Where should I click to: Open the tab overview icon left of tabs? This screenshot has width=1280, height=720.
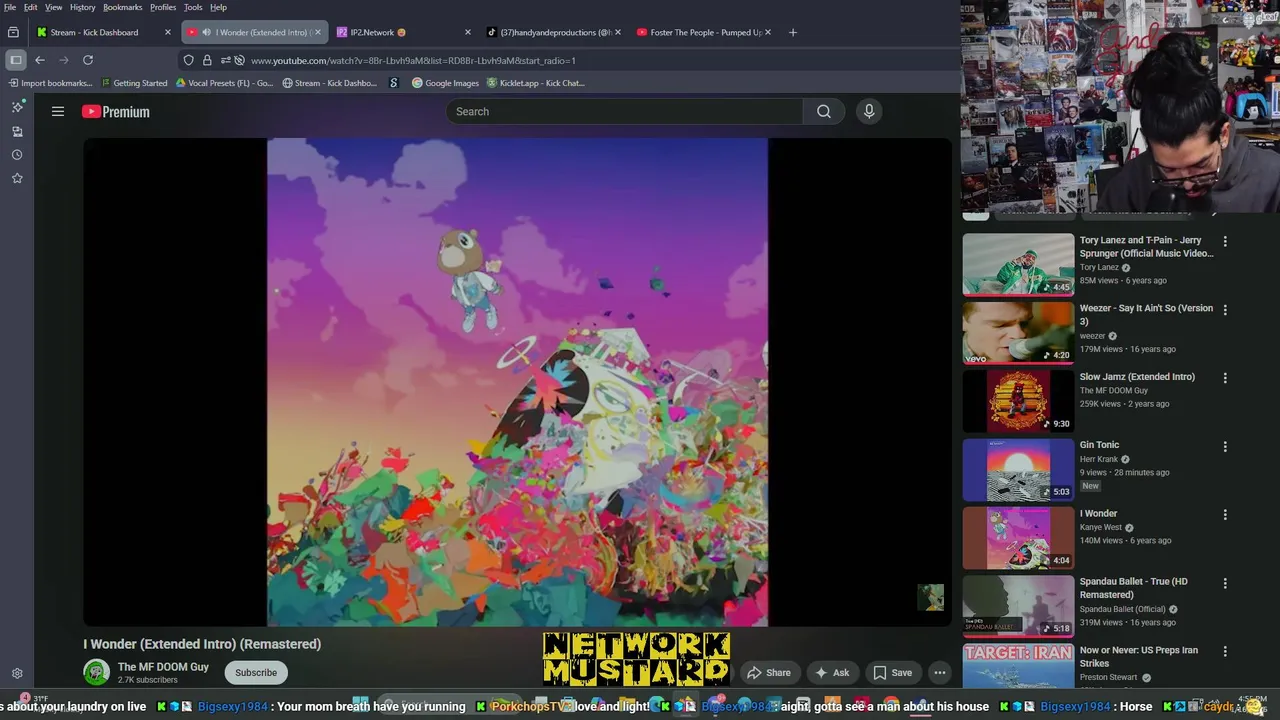click(13, 32)
